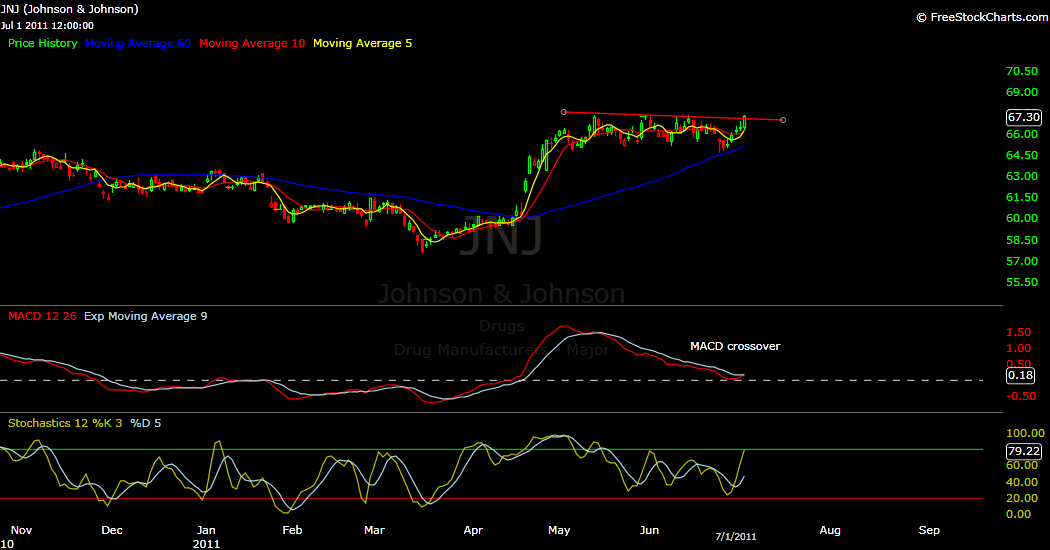This screenshot has height=550, width=1050.
Task: Click the Feb month label on time axis
Action: click(x=292, y=530)
